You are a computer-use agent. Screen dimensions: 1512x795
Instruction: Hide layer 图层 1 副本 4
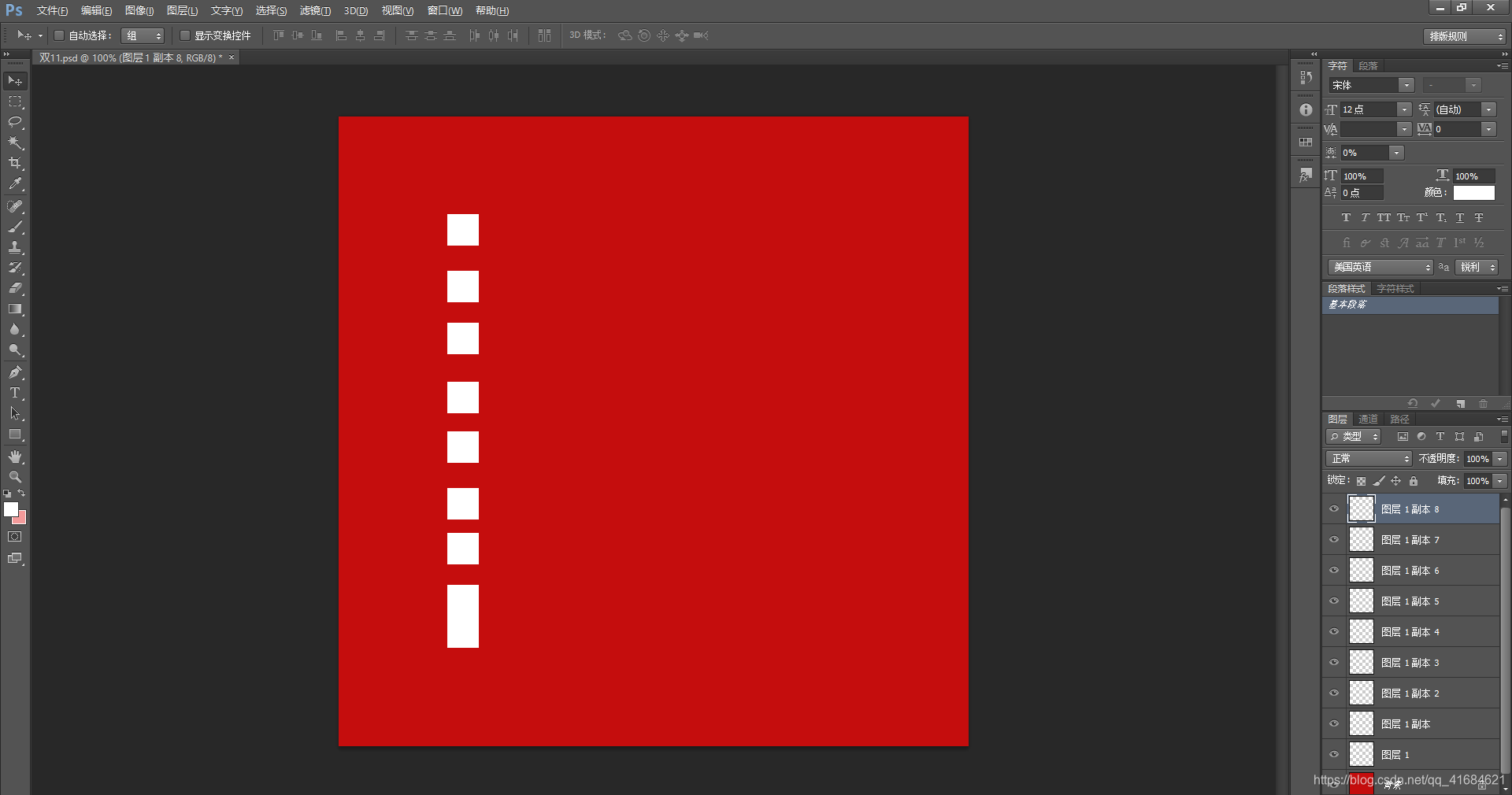[1334, 632]
